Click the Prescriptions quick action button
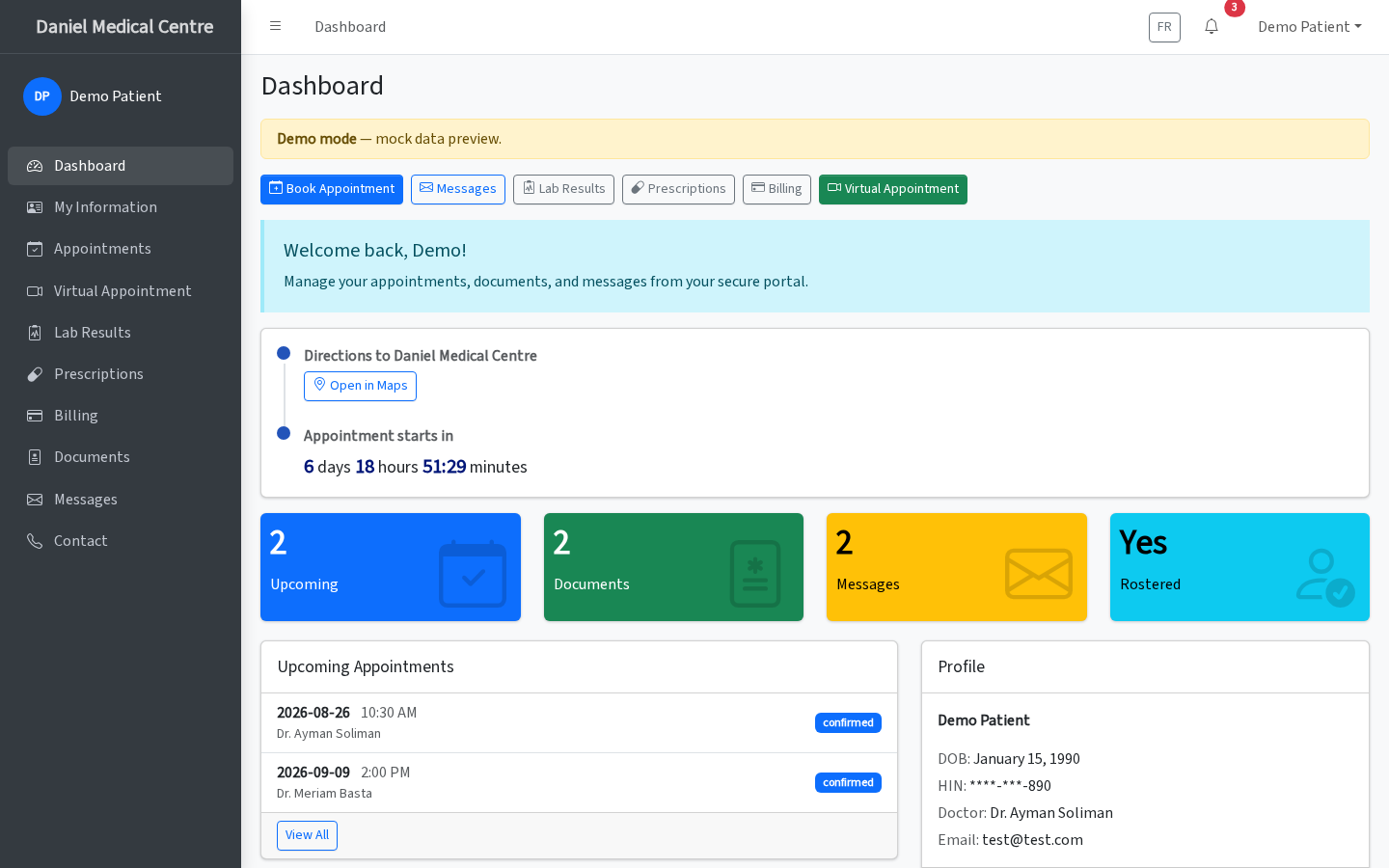 click(x=678, y=189)
